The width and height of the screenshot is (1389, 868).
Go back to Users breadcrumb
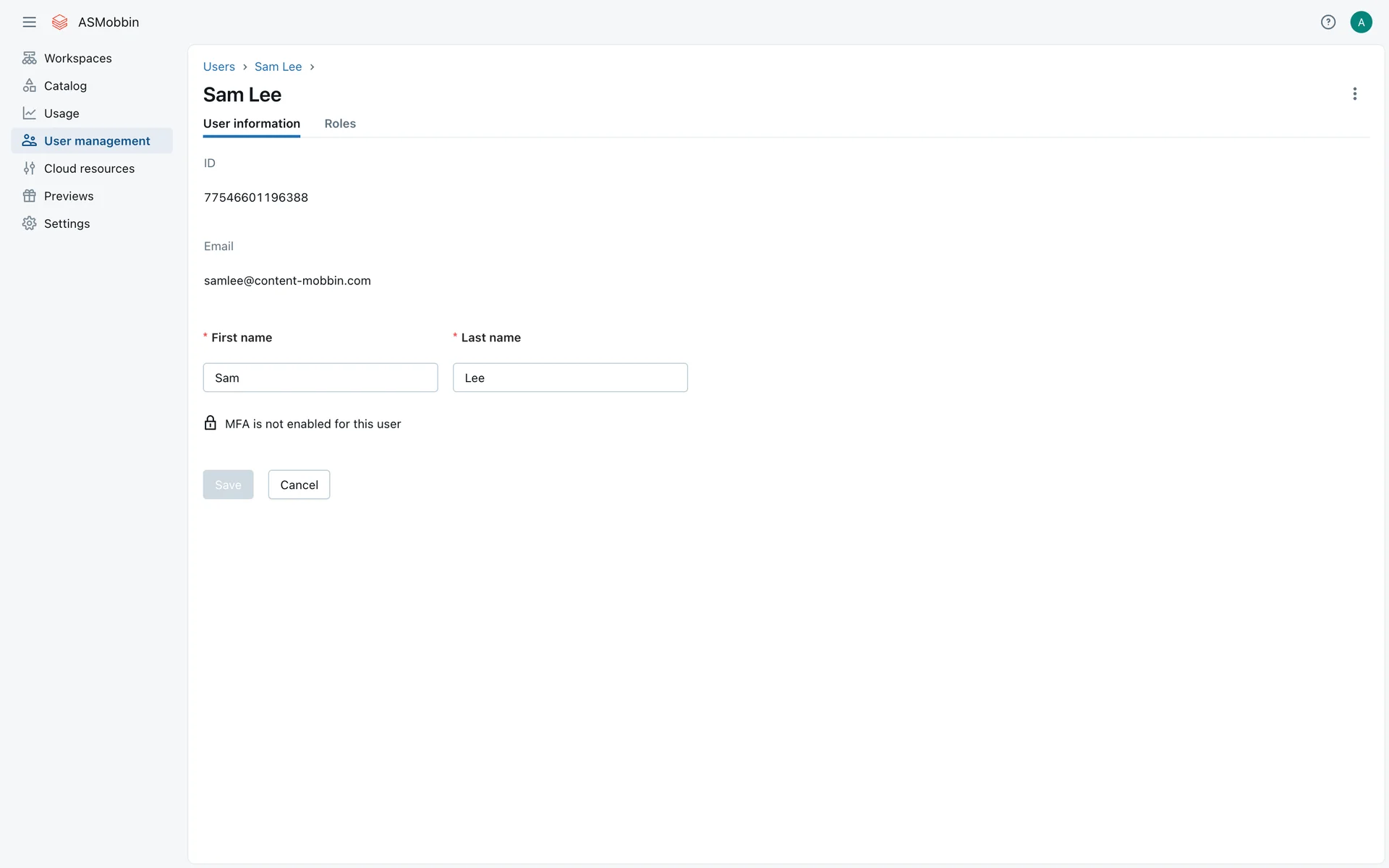[x=218, y=67]
